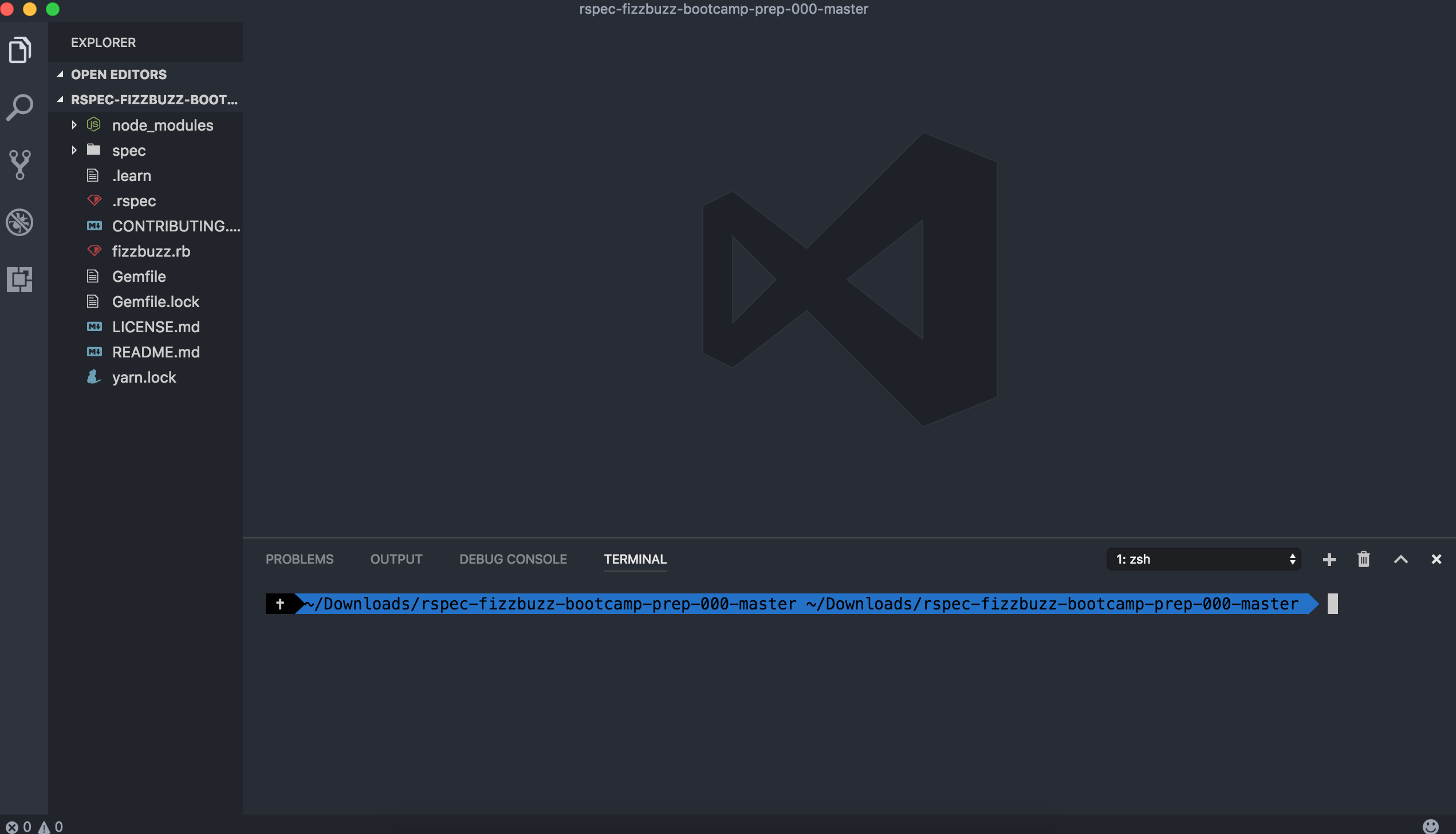Select the Output tab
Viewport: 1456px width, 834px height.
coord(396,559)
